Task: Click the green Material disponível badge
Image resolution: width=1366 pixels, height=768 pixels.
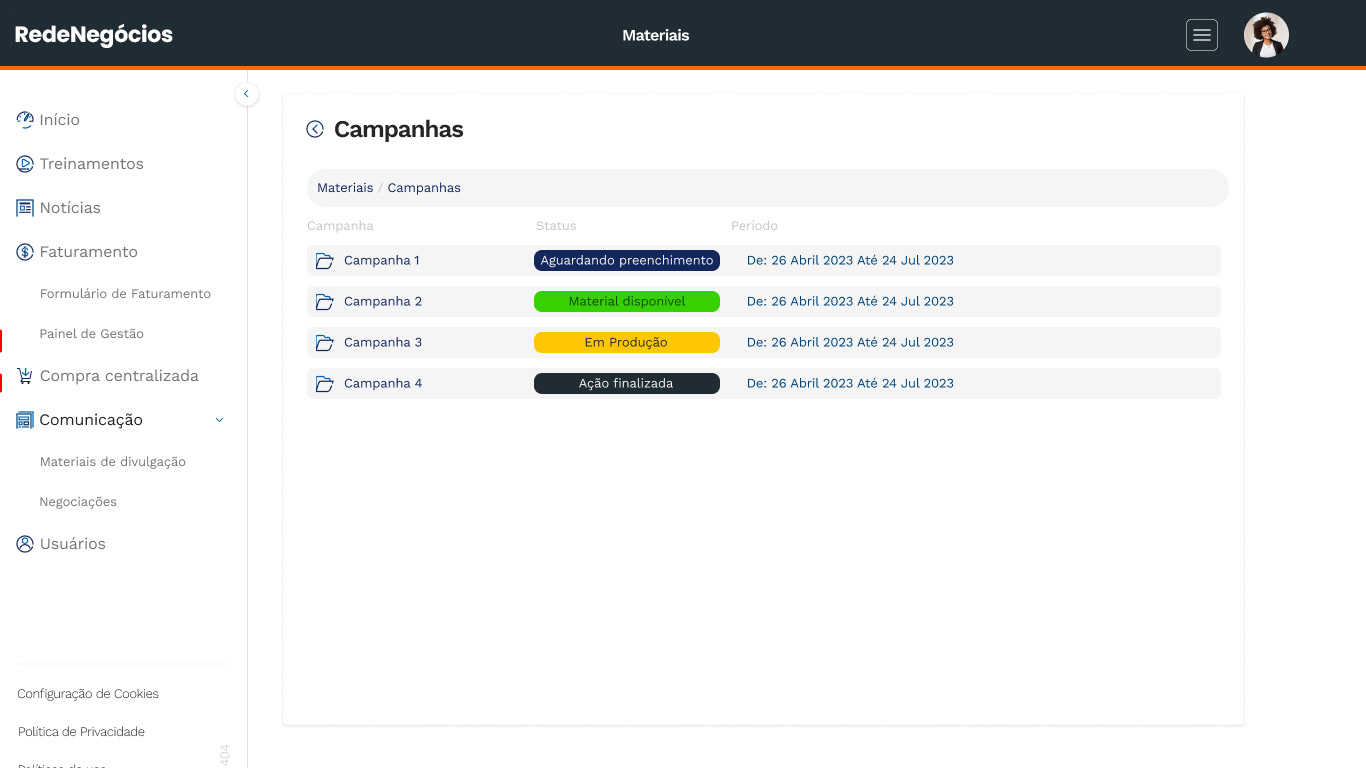Action: point(626,301)
